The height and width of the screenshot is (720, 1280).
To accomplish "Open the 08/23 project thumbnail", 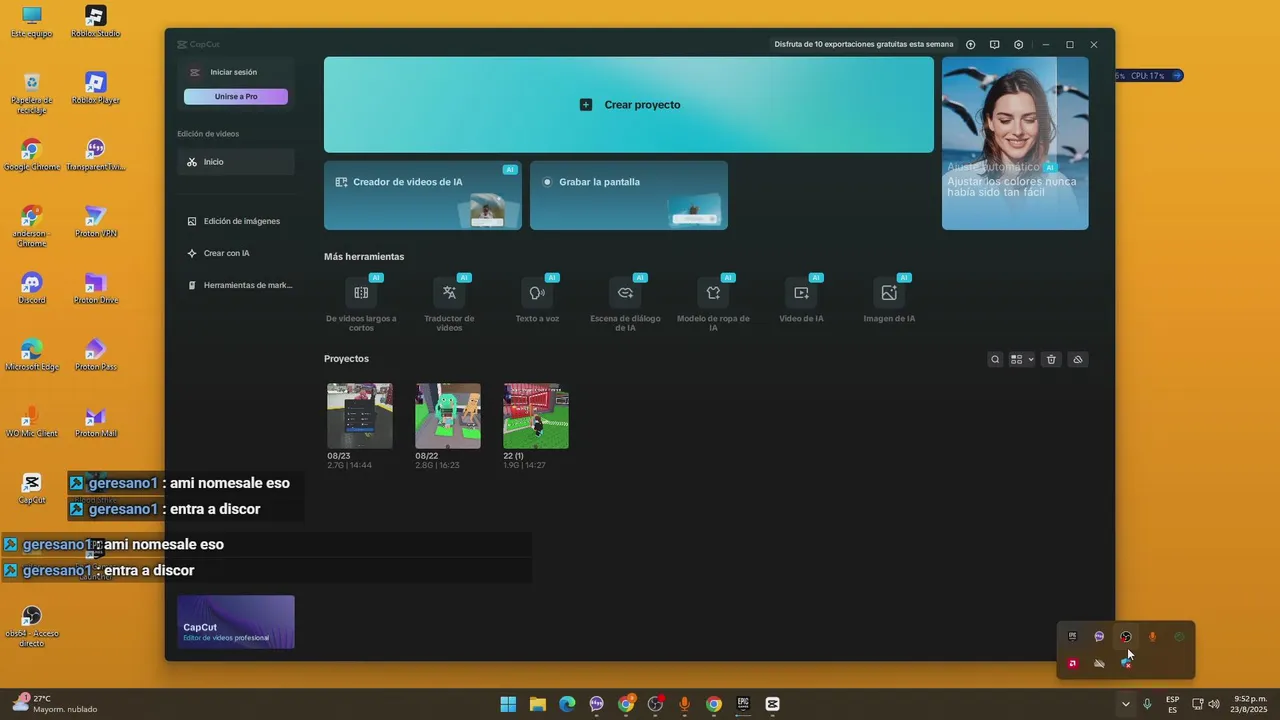I will pyautogui.click(x=360, y=416).
